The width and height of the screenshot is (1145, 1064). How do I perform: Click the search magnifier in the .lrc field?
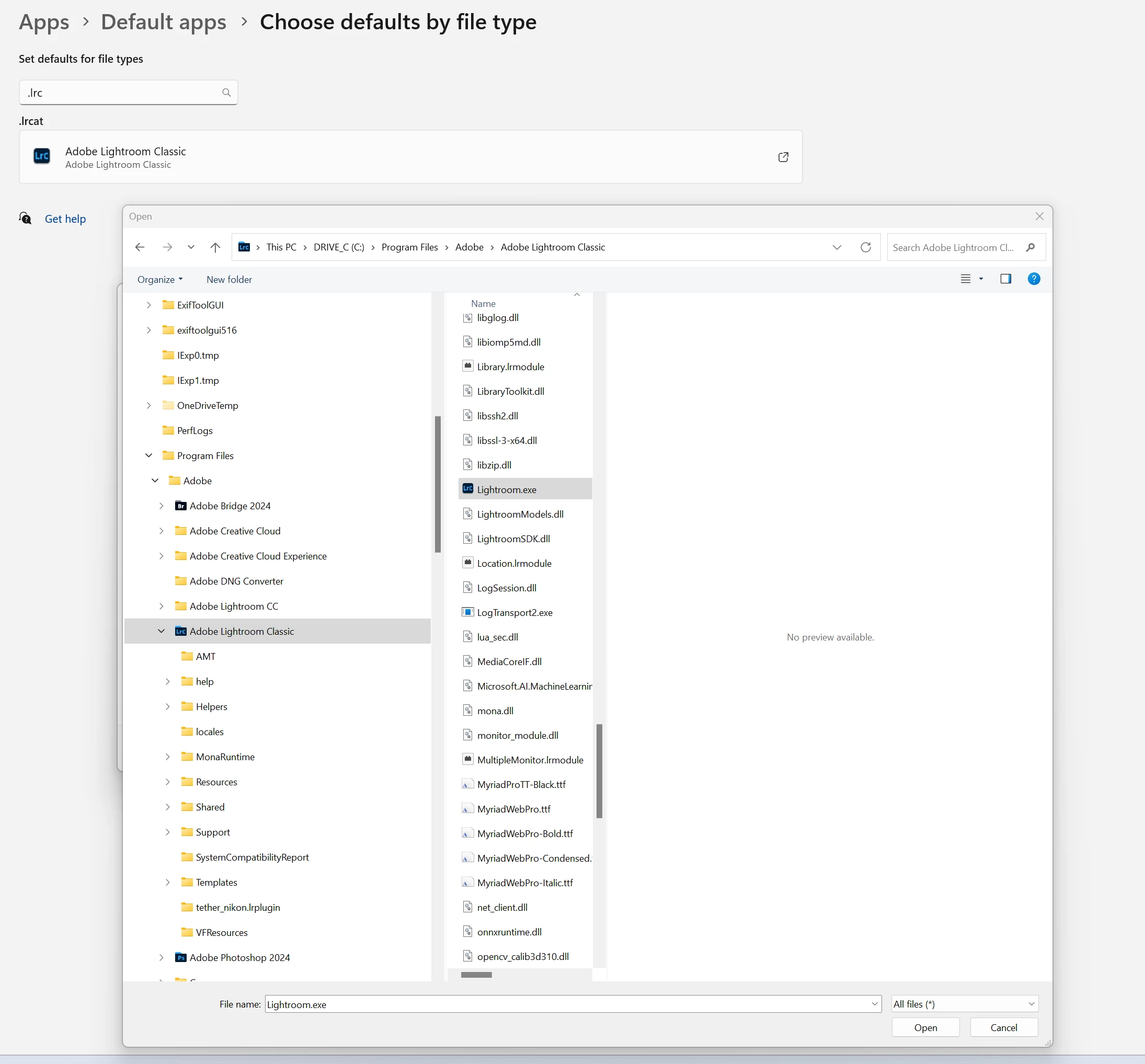click(x=226, y=93)
